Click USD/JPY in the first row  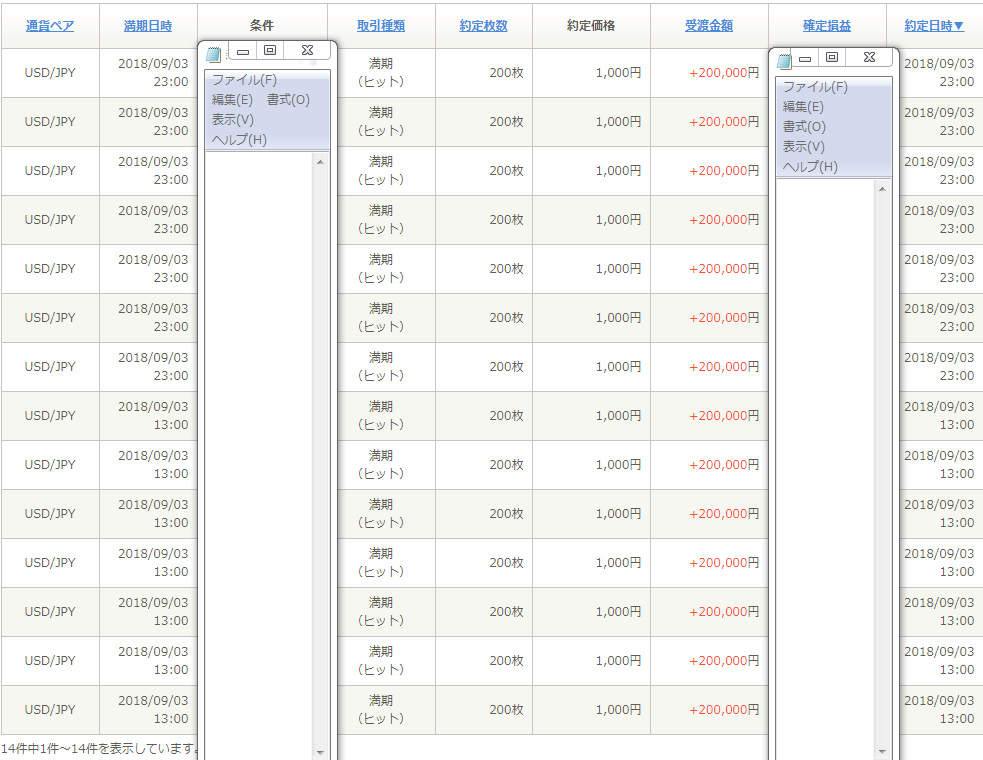point(50,73)
